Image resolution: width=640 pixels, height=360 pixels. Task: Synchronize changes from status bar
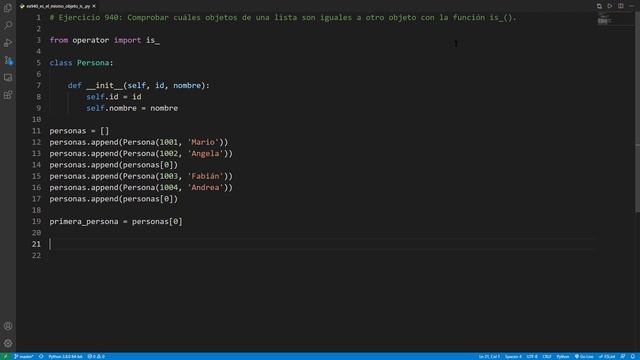pyautogui.click(x=41, y=356)
